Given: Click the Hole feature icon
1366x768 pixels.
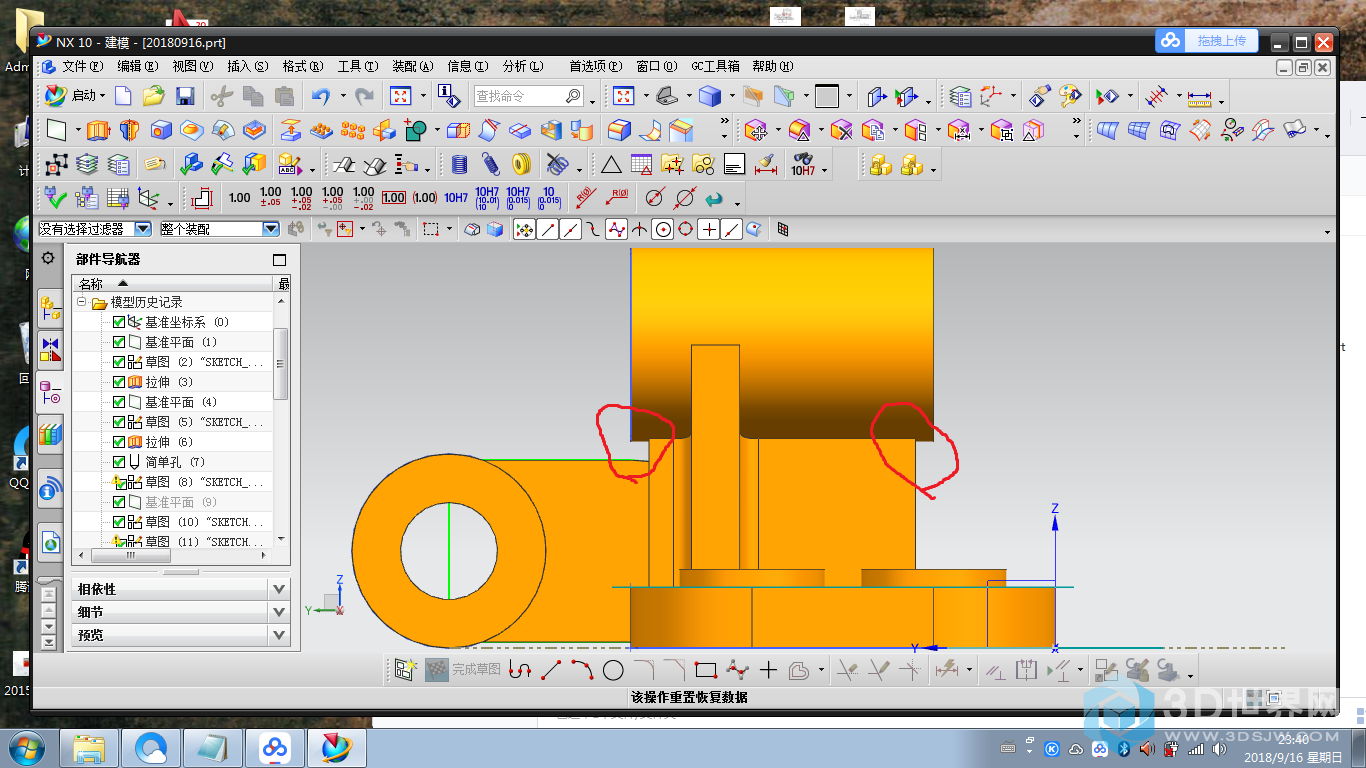Looking at the screenshot, I should [x=161, y=130].
